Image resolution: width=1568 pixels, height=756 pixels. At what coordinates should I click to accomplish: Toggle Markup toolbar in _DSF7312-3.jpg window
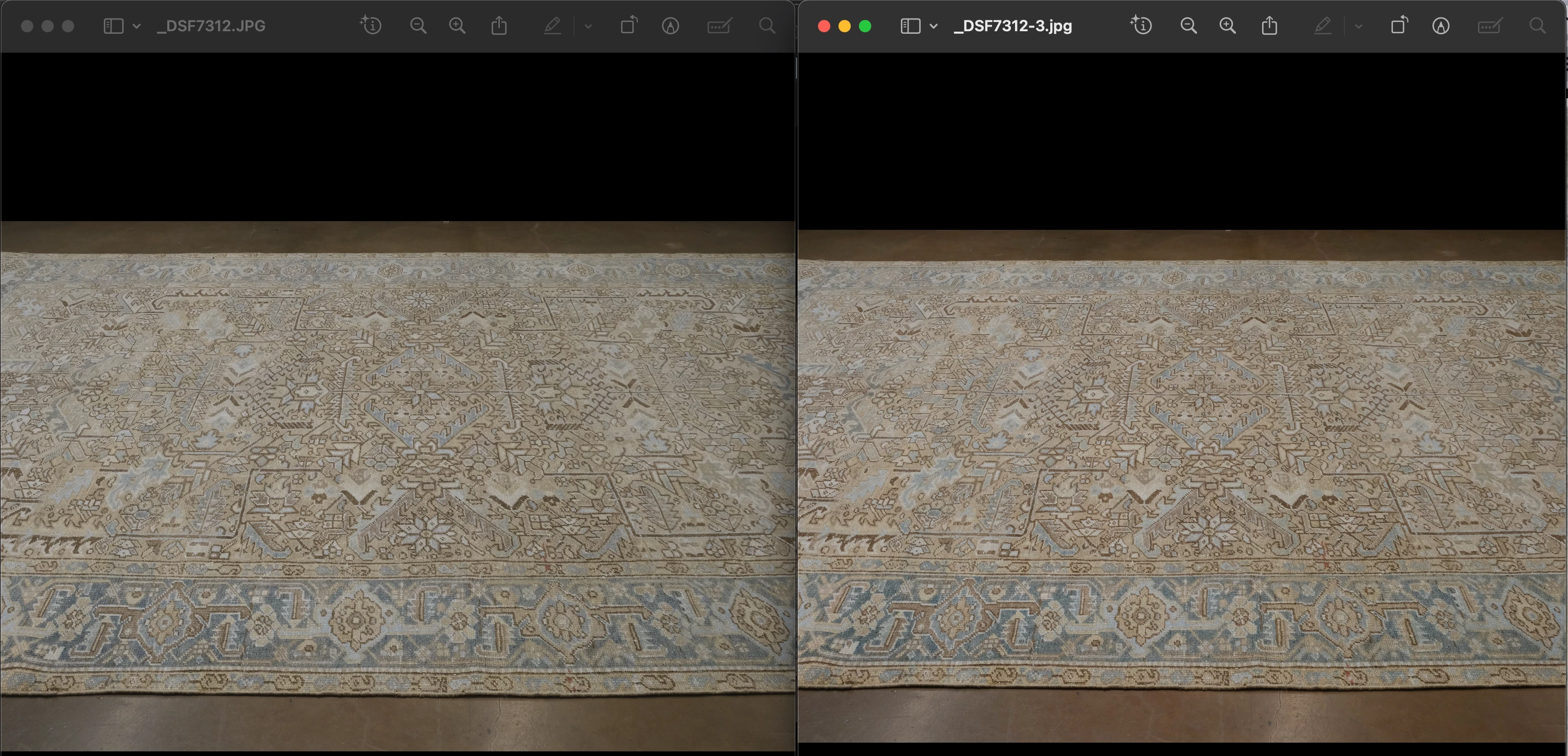(x=1440, y=26)
